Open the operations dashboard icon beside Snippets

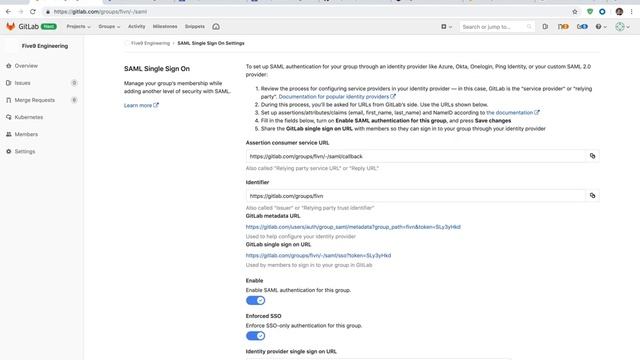coord(216,27)
